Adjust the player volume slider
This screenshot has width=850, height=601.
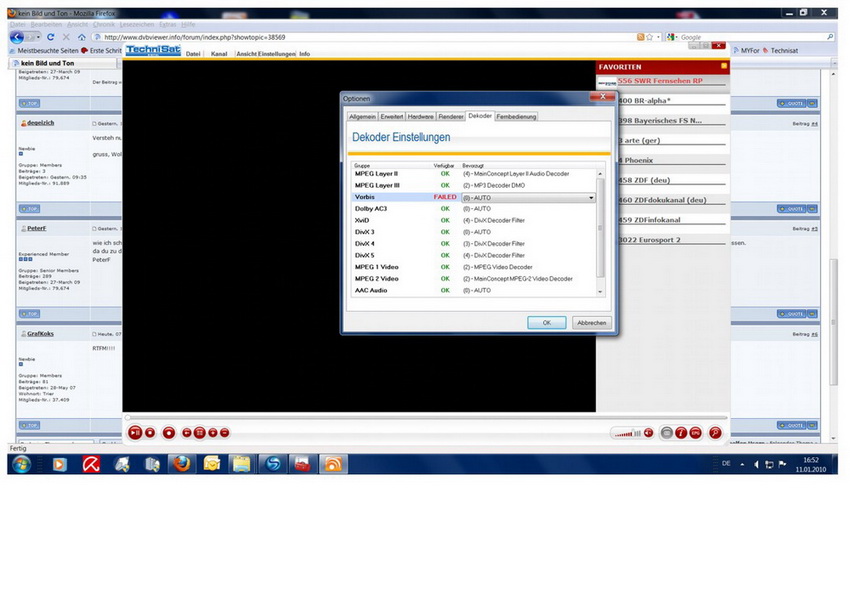click(626, 433)
